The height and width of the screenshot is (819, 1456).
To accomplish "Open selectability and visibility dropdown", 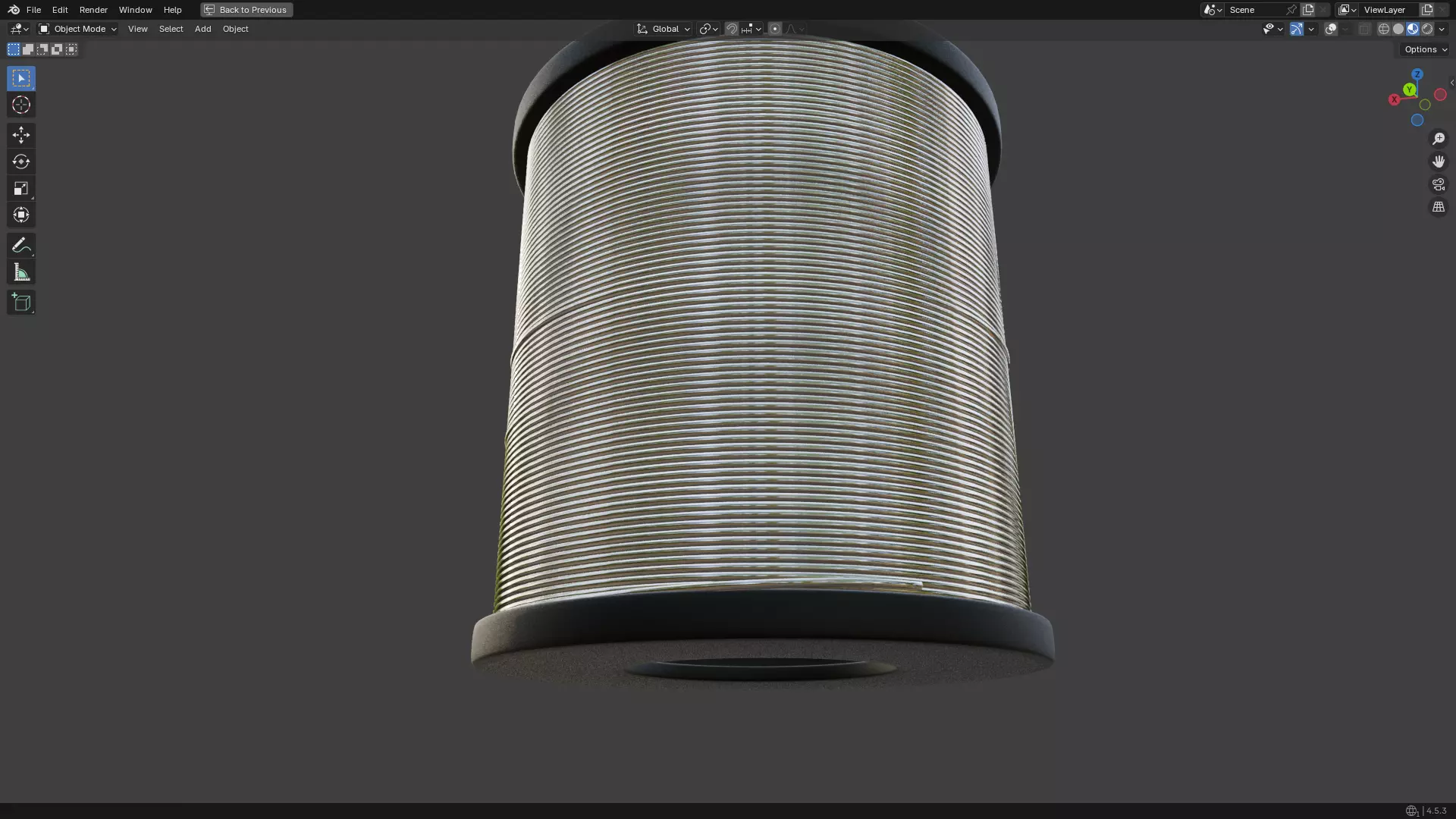I will coord(1272,29).
